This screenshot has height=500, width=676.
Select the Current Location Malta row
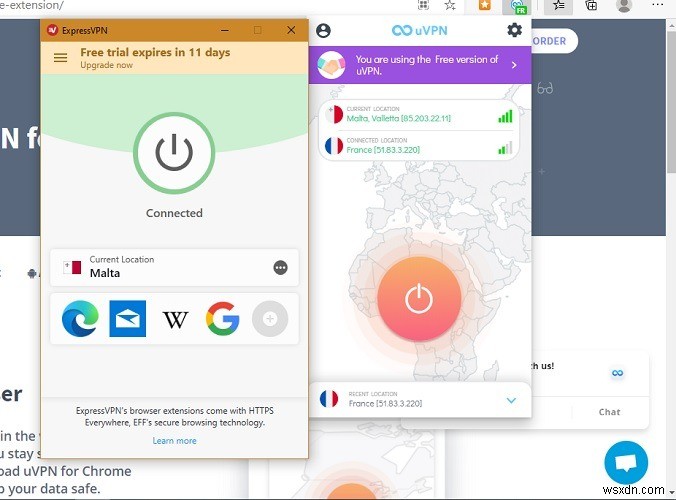pos(174,268)
